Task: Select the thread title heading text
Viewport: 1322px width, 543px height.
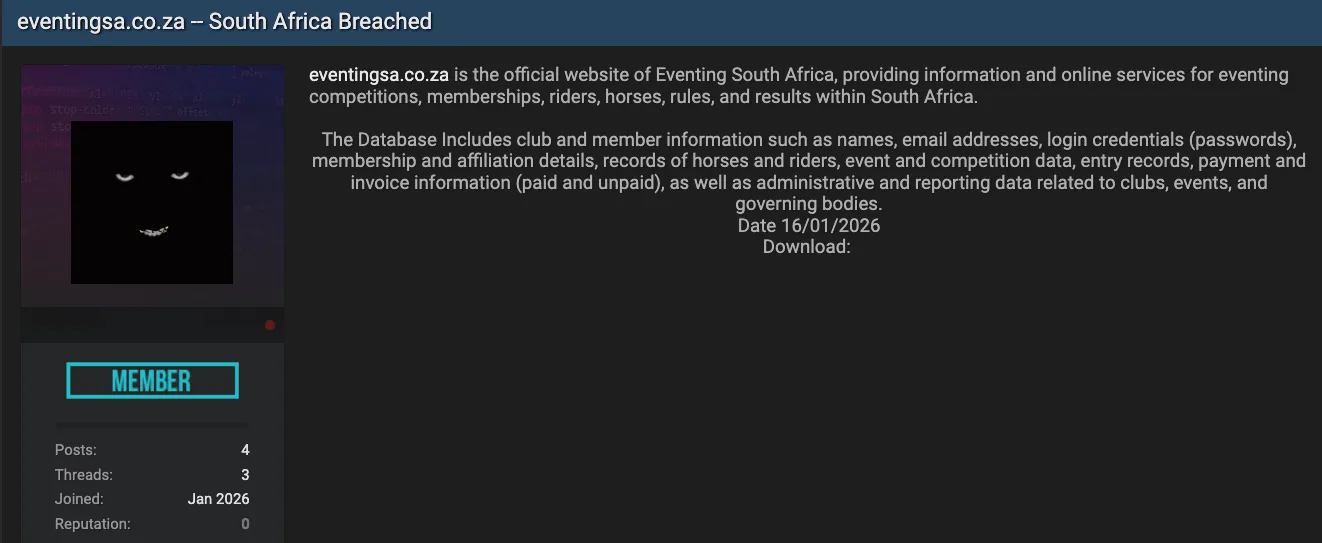Action: [x=224, y=21]
